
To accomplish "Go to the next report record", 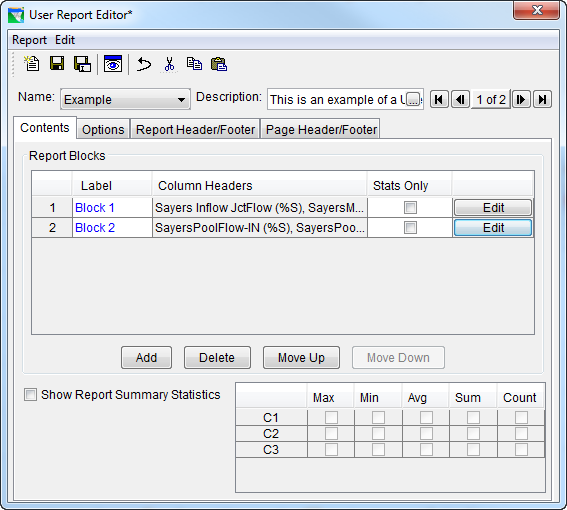I will [521, 99].
